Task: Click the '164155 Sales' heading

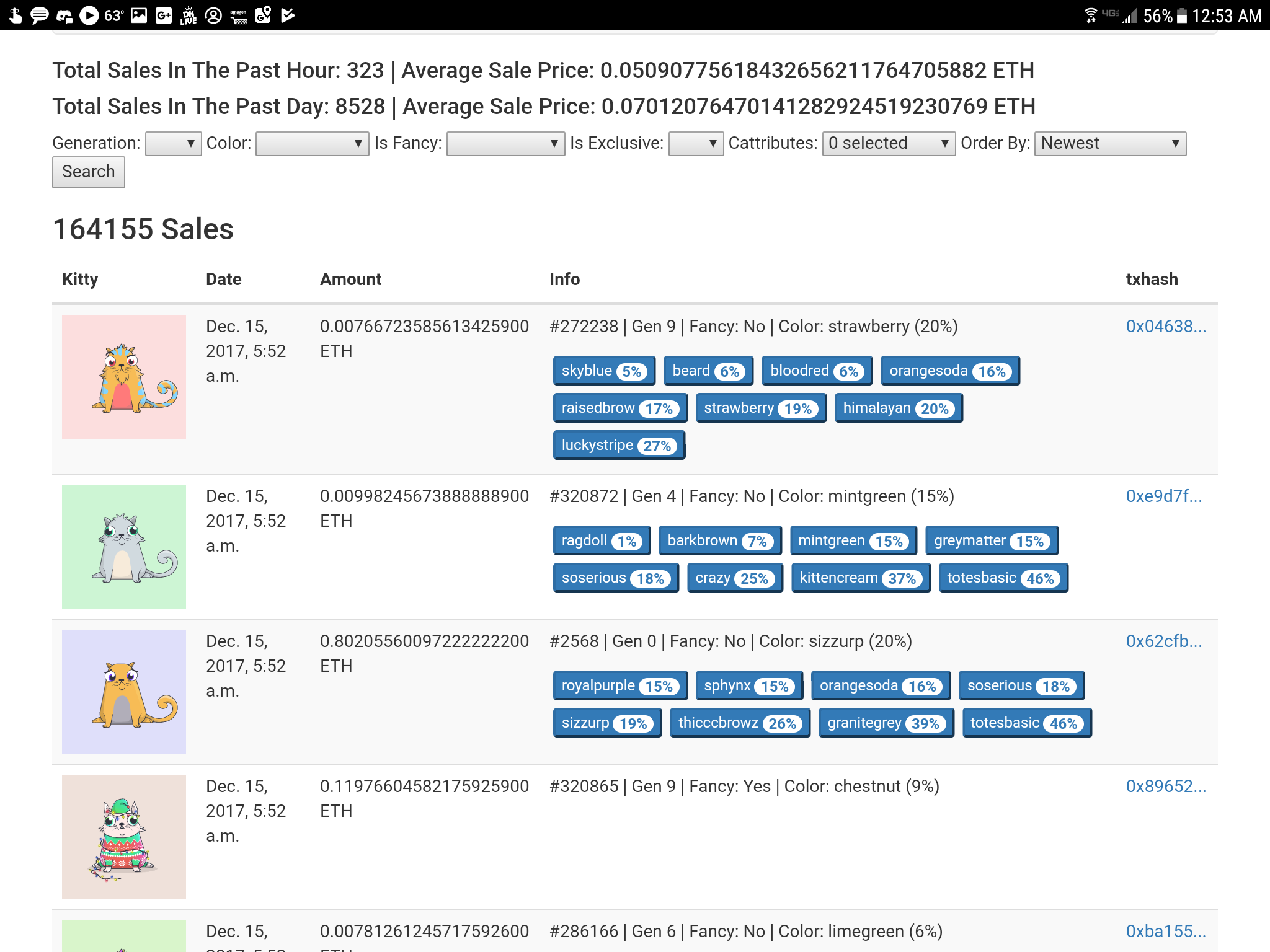Action: pyautogui.click(x=143, y=229)
